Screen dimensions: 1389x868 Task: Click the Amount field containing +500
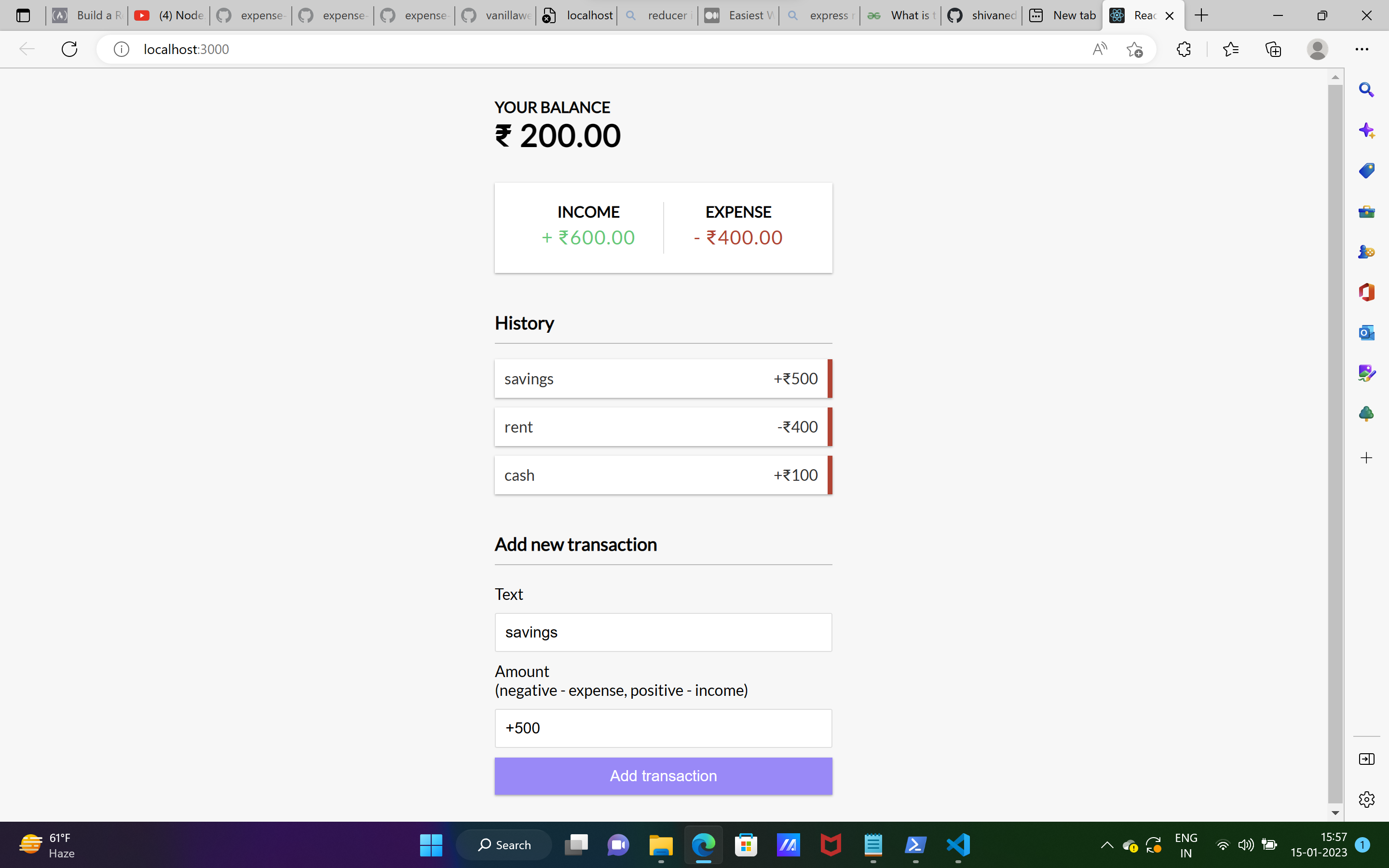coord(662,727)
